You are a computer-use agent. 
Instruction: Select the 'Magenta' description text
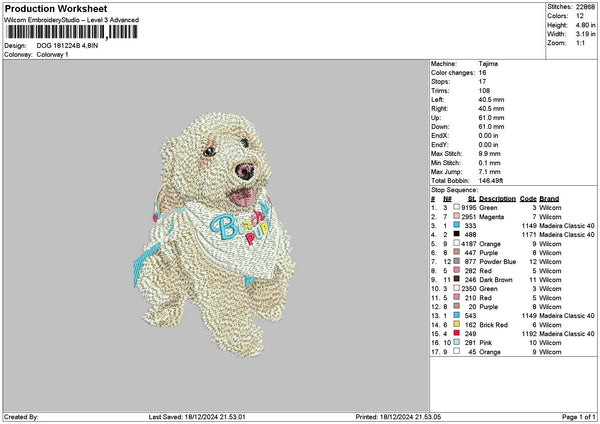(x=492, y=217)
